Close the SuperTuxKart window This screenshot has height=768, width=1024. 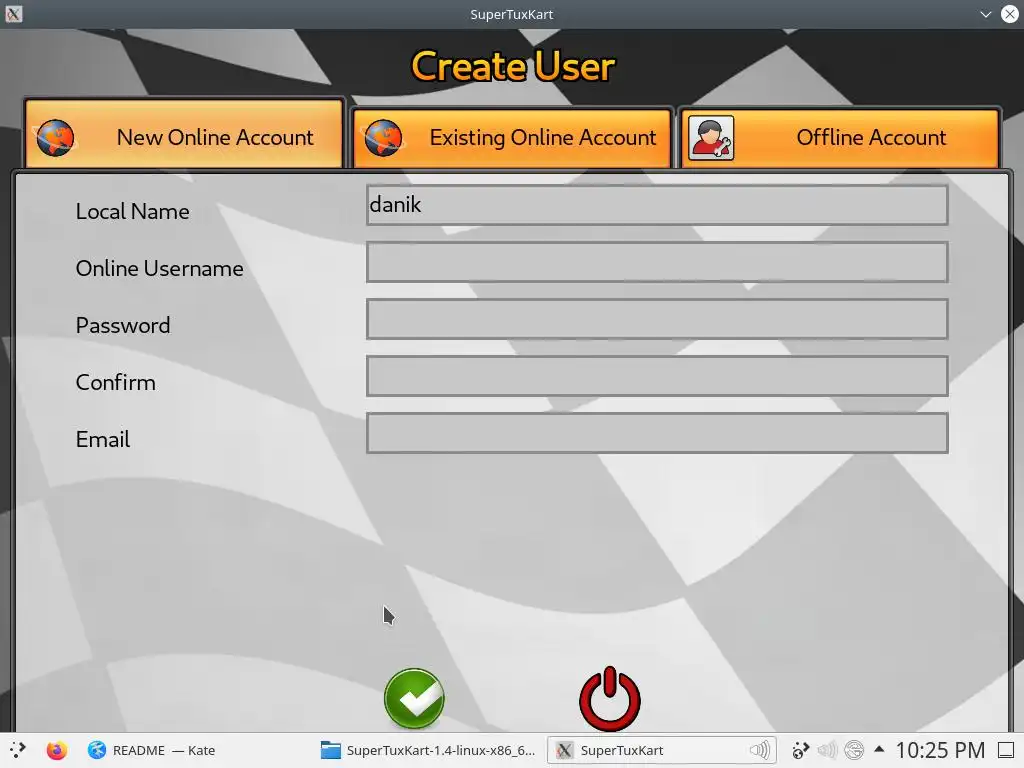coord(1010,14)
